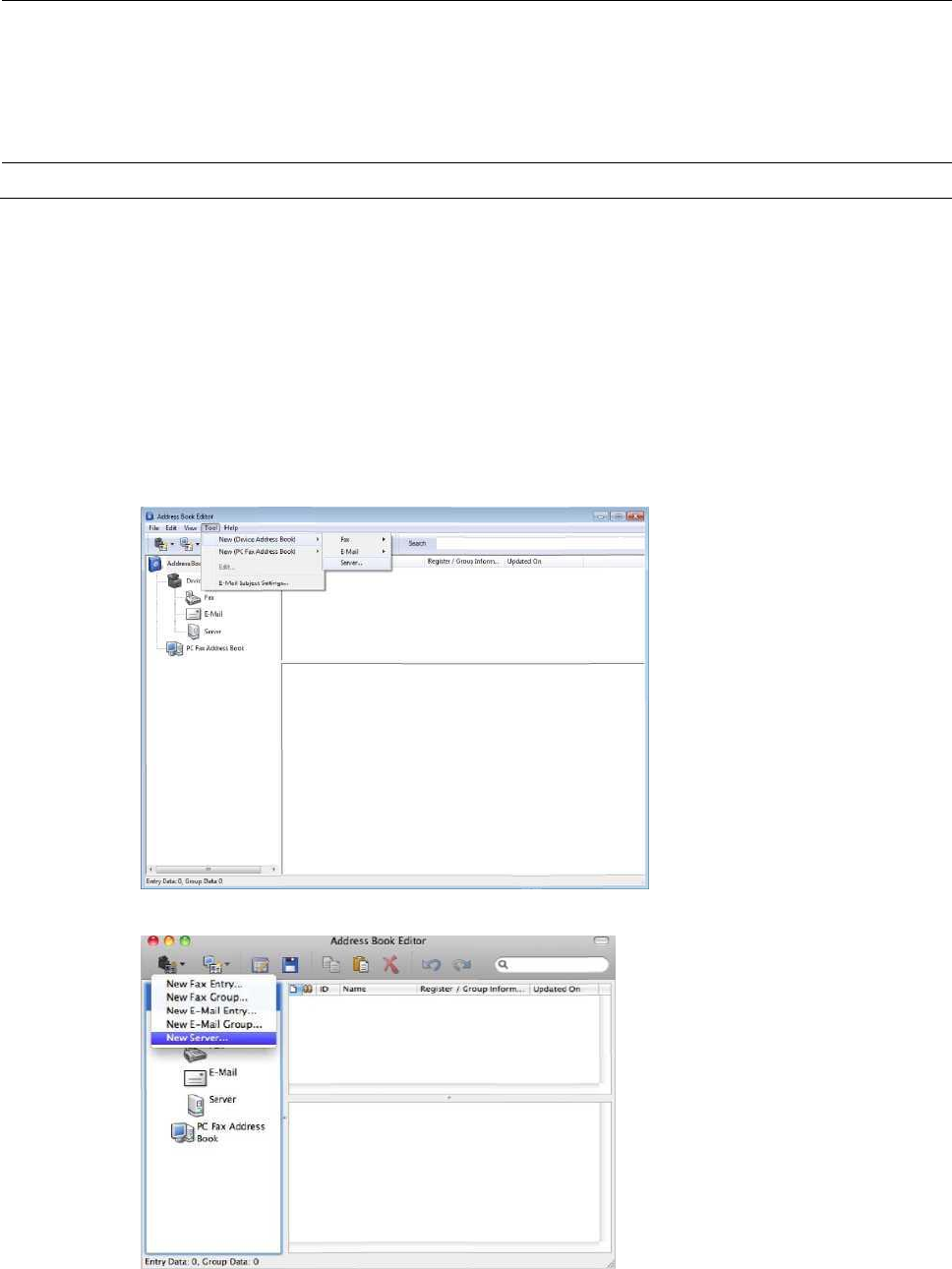Toggle the toolbar pill button in Mac title bar

601,941
